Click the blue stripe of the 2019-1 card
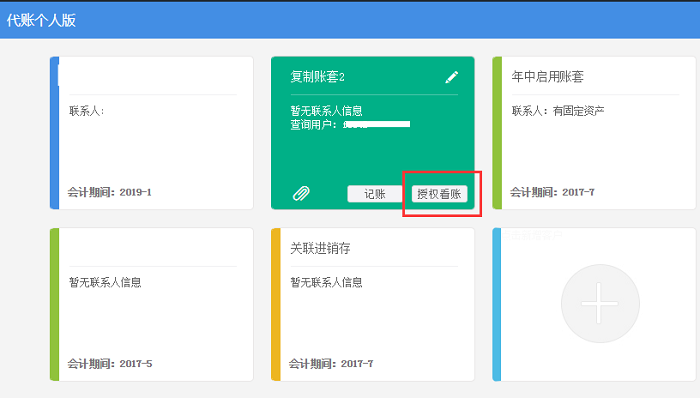 click(x=54, y=133)
